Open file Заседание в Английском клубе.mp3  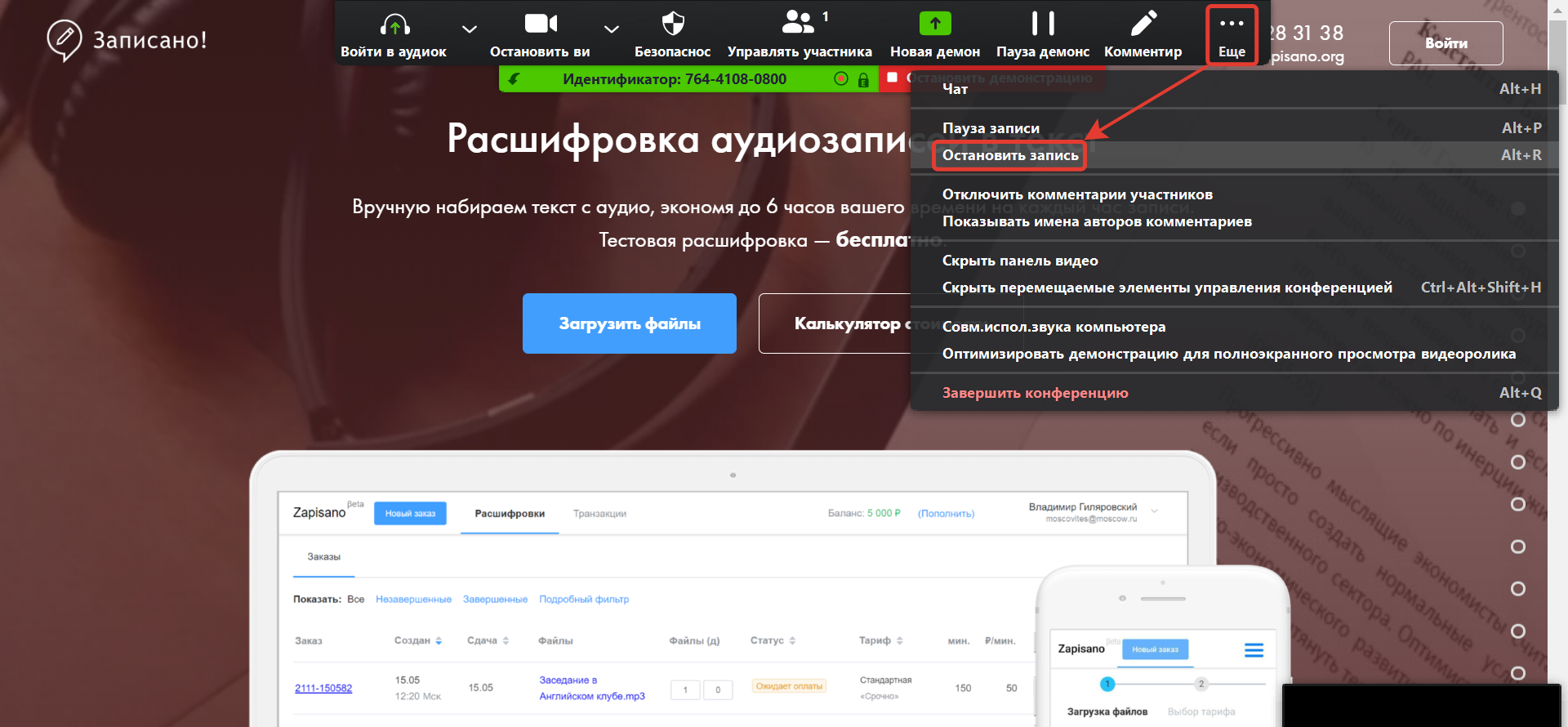592,688
